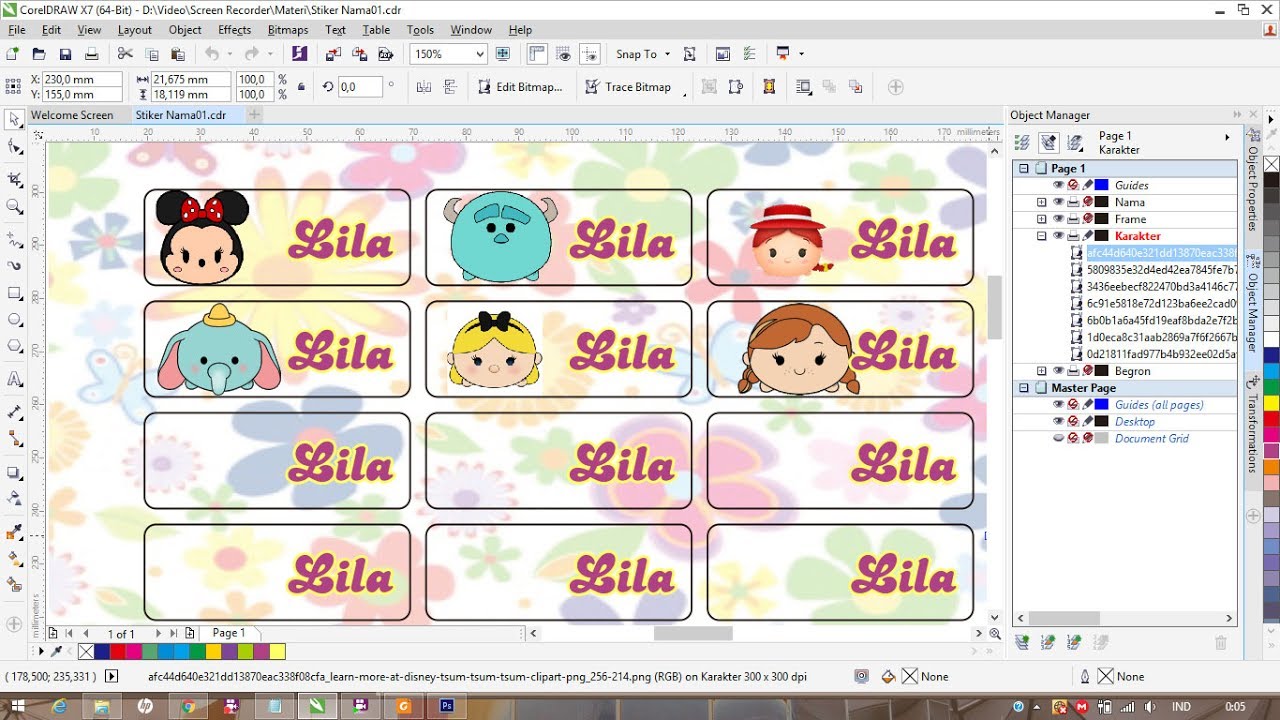The height and width of the screenshot is (720, 1280).
Task: Open the Layout menu
Action: [x=135, y=30]
